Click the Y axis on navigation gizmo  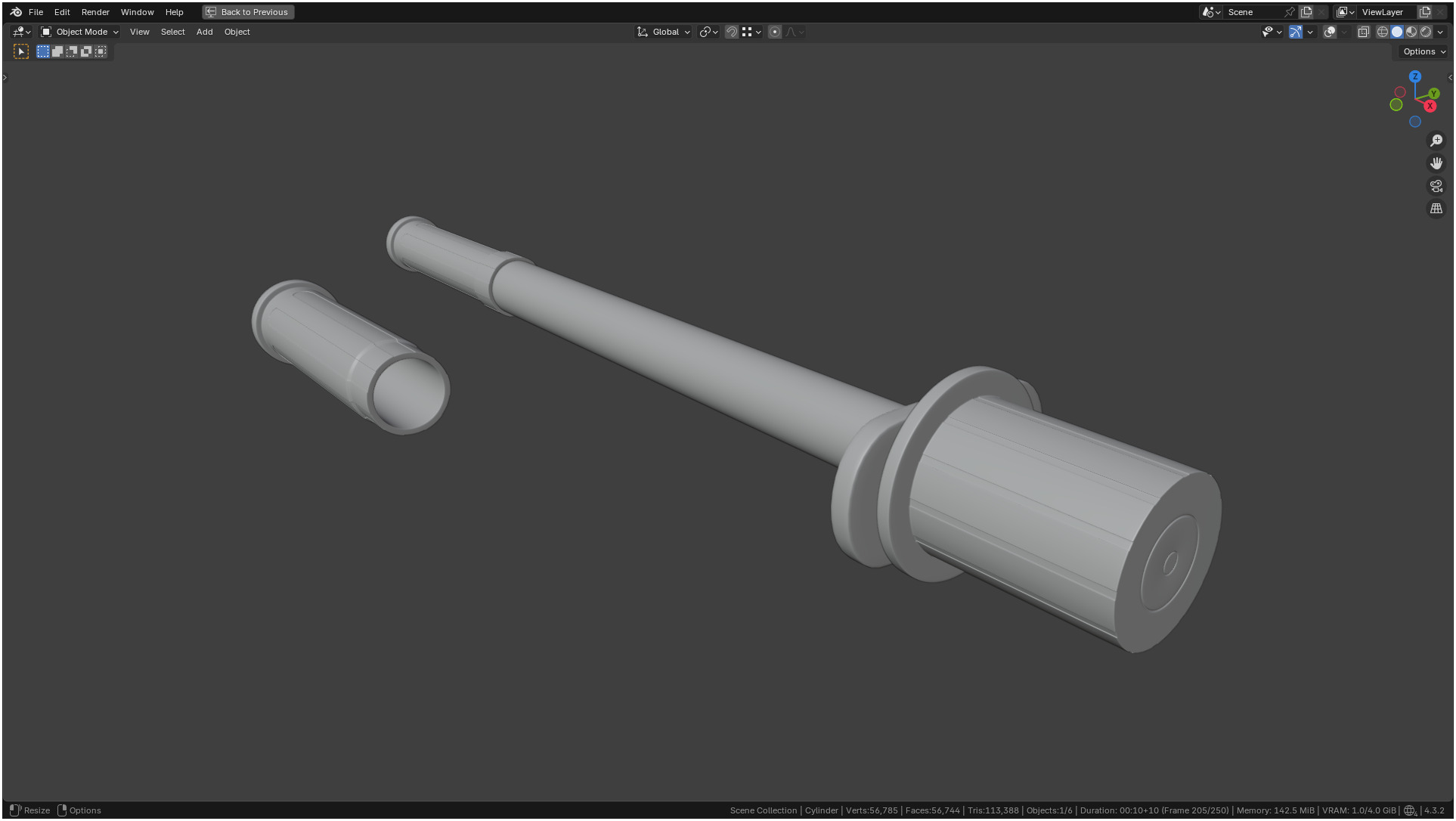point(1433,94)
